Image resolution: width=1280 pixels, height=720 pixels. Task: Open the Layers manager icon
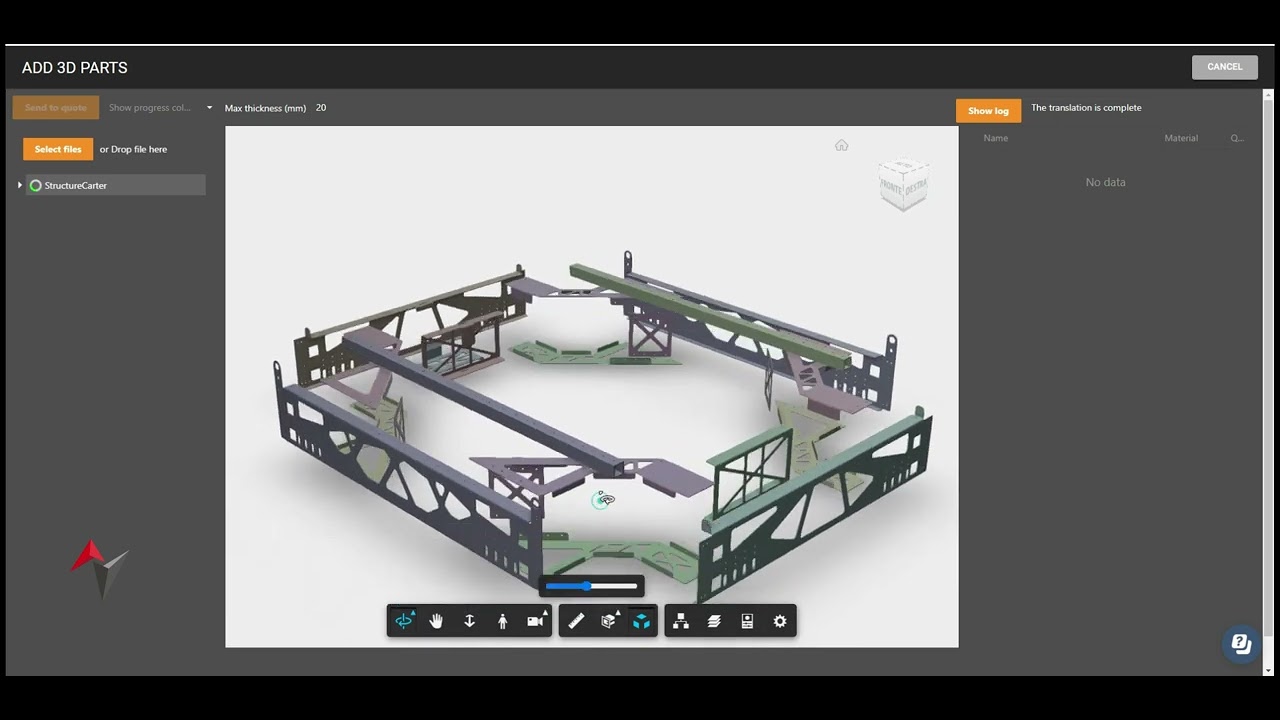point(714,621)
